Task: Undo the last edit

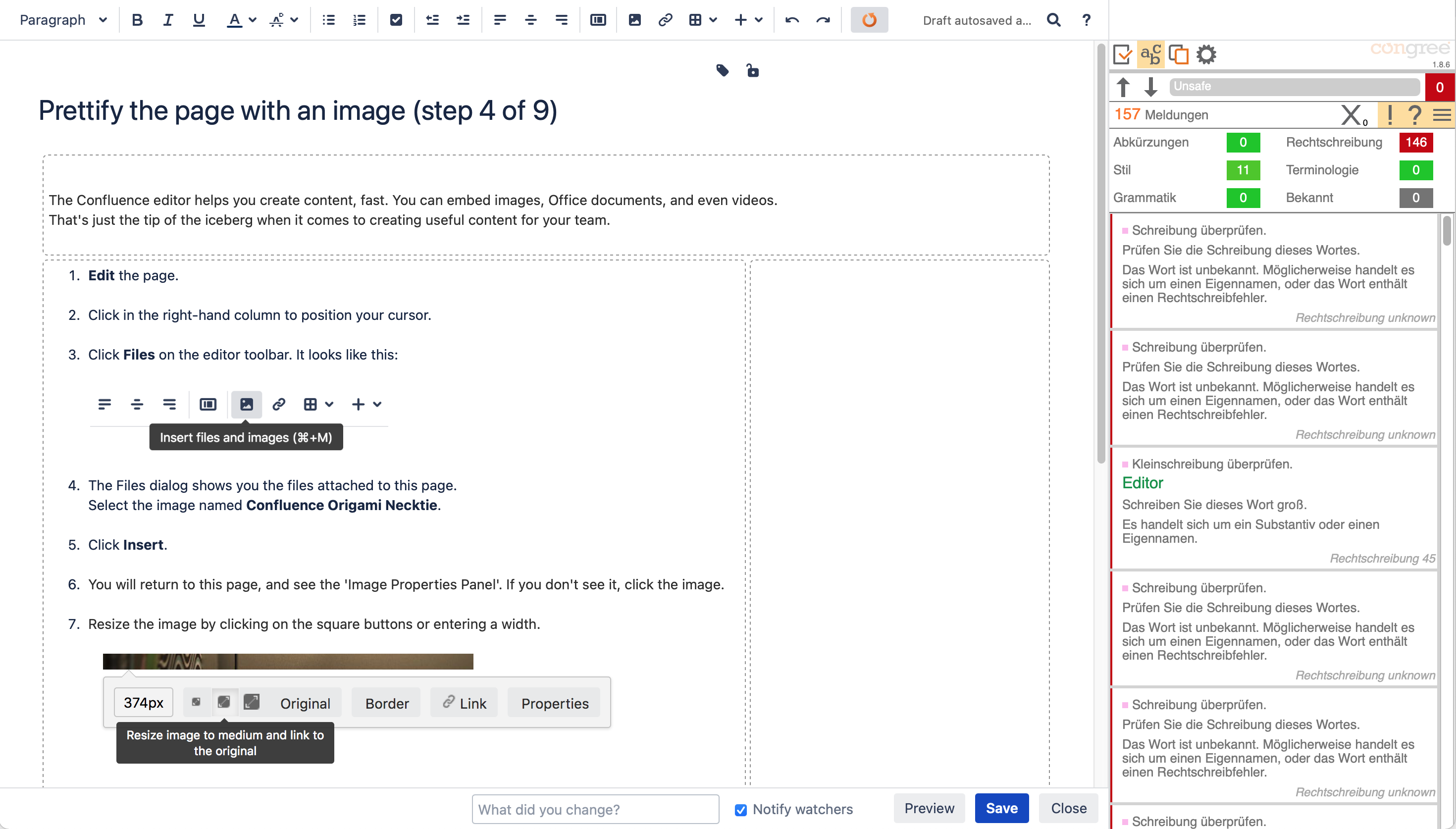Action: click(792, 20)
